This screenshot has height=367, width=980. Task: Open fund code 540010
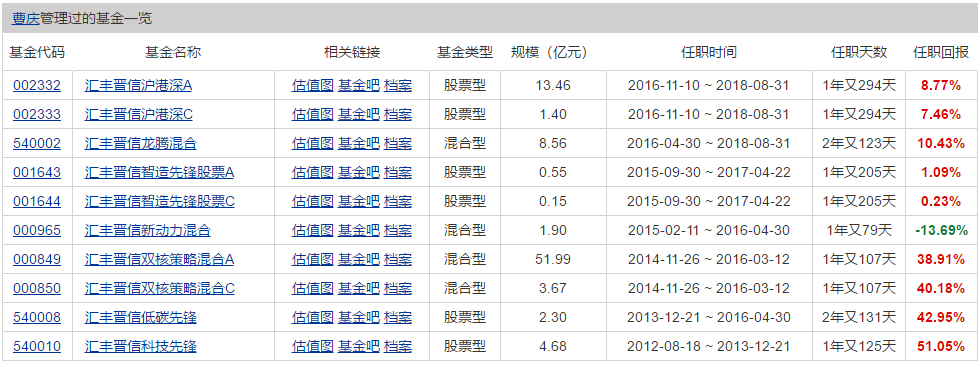(x=37, y=346)
